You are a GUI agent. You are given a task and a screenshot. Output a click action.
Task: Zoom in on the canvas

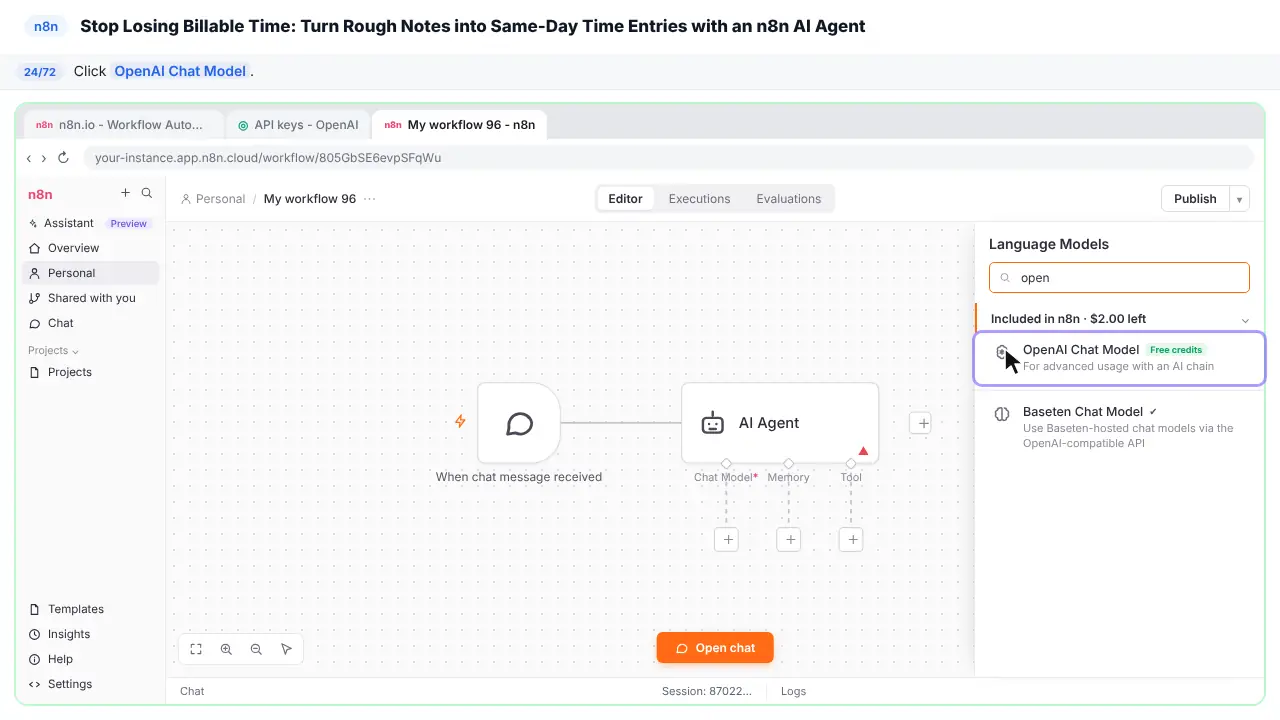(x=226, y=649)
